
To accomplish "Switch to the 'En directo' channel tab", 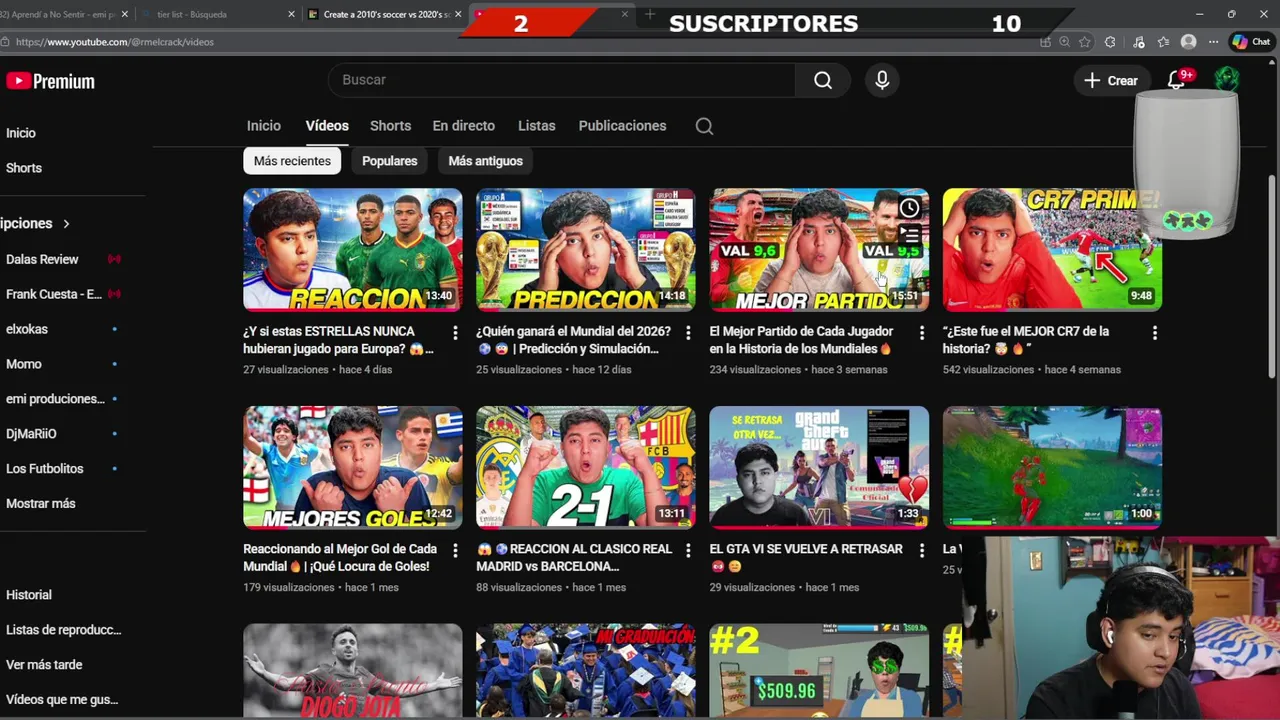I will tap(463, 126).
